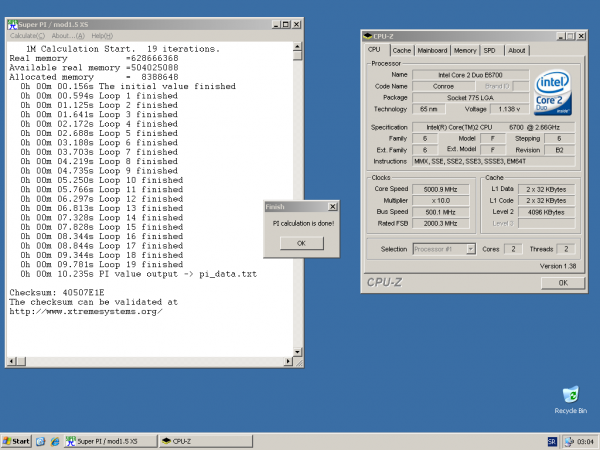Launch Internet Explorer from quick launch
600x450 pixels.
coord(55,441)
